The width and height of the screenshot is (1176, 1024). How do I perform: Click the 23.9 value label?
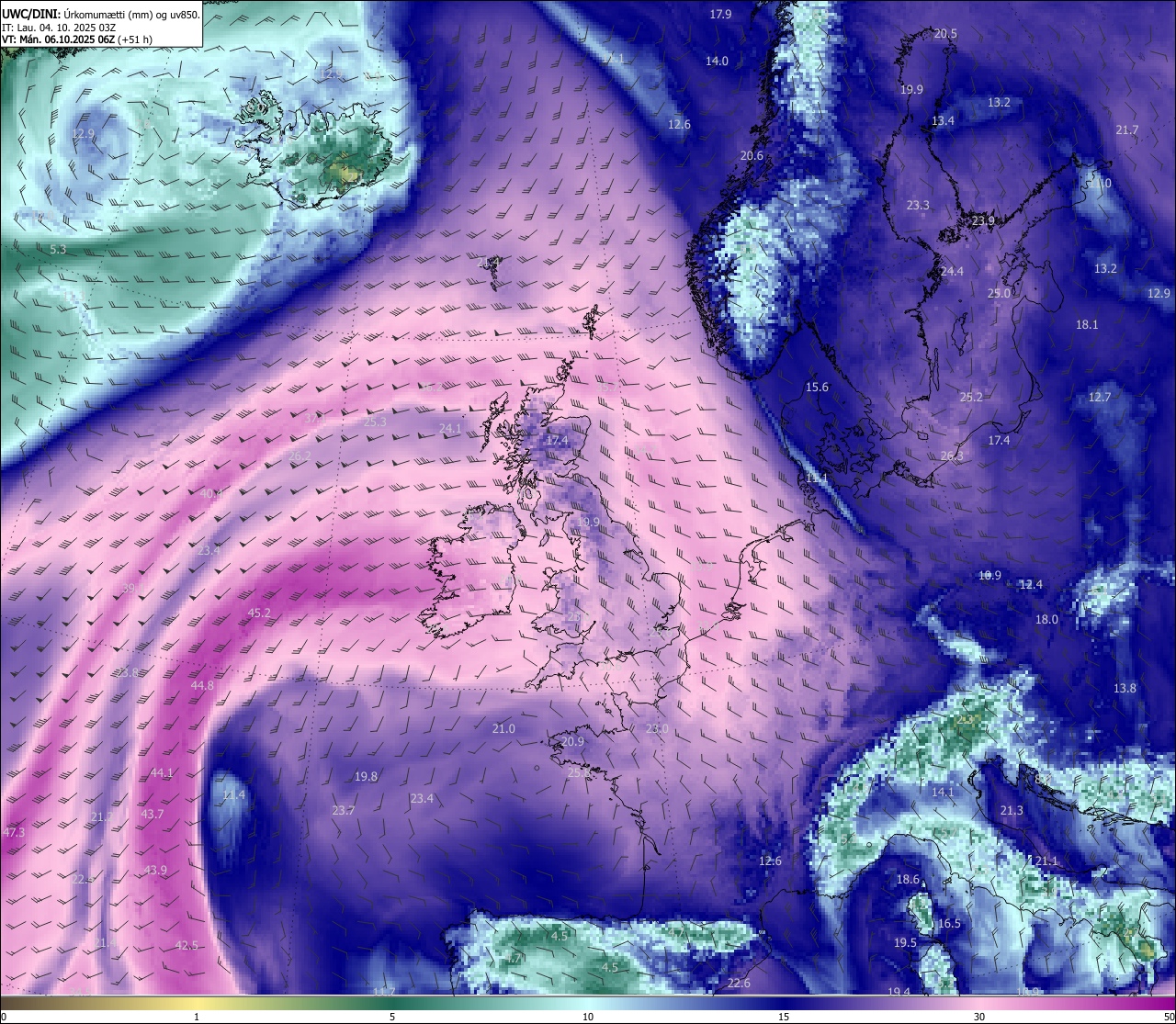(983, 221)
